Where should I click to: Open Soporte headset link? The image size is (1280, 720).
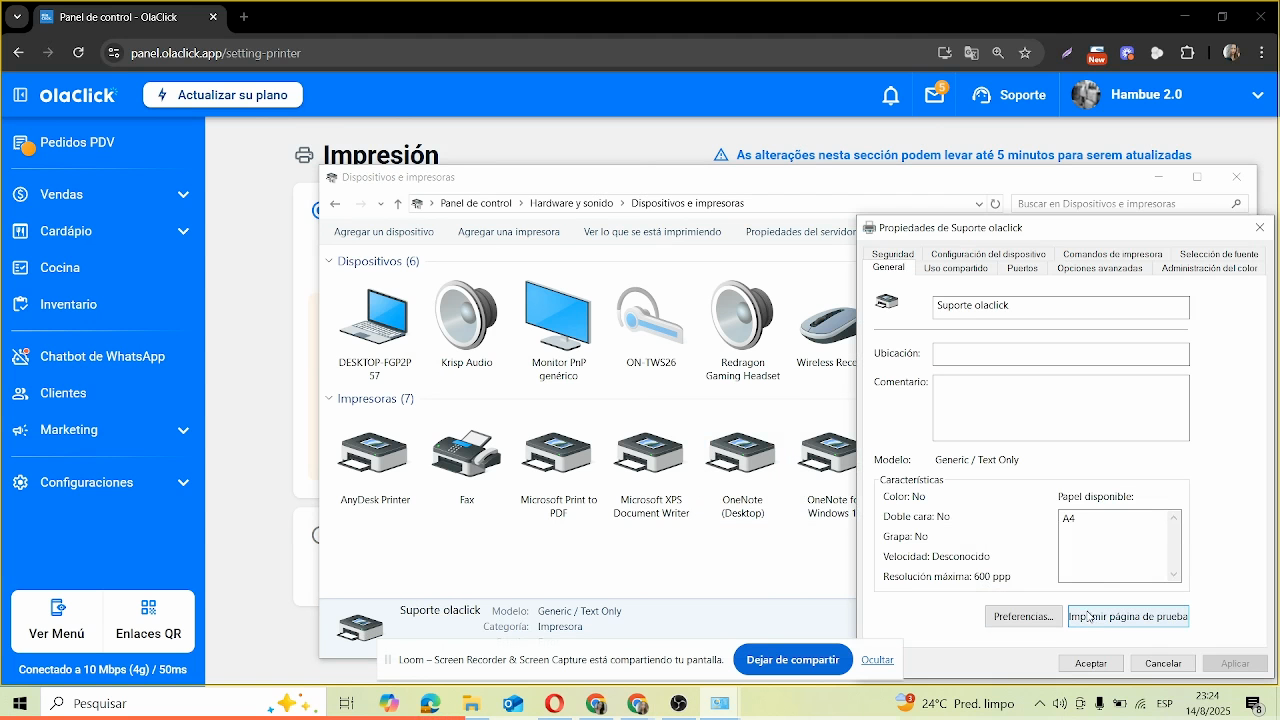point(1009,95)
